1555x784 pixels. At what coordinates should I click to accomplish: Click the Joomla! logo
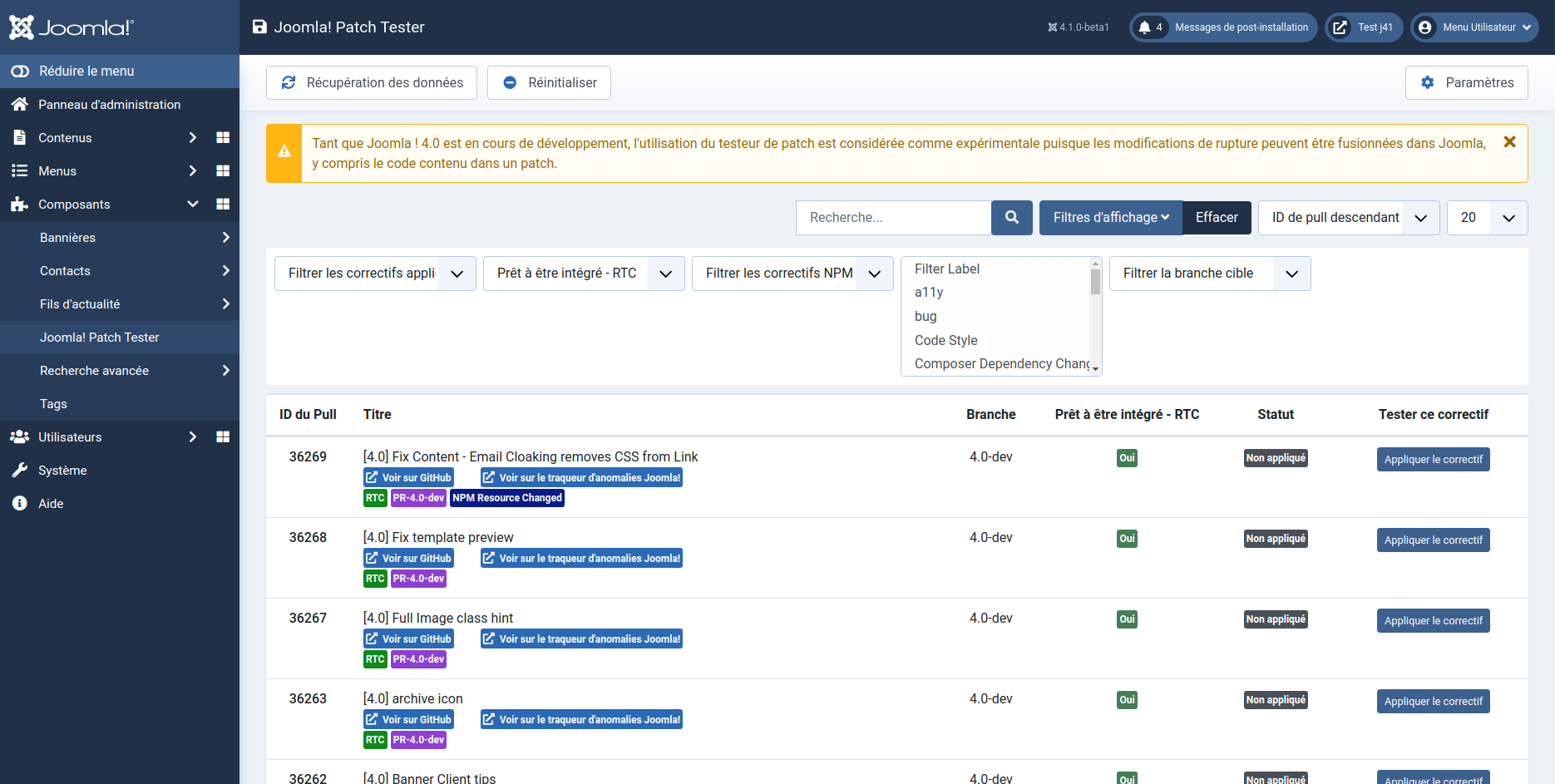pyautogui.click(x=72, y=27)
